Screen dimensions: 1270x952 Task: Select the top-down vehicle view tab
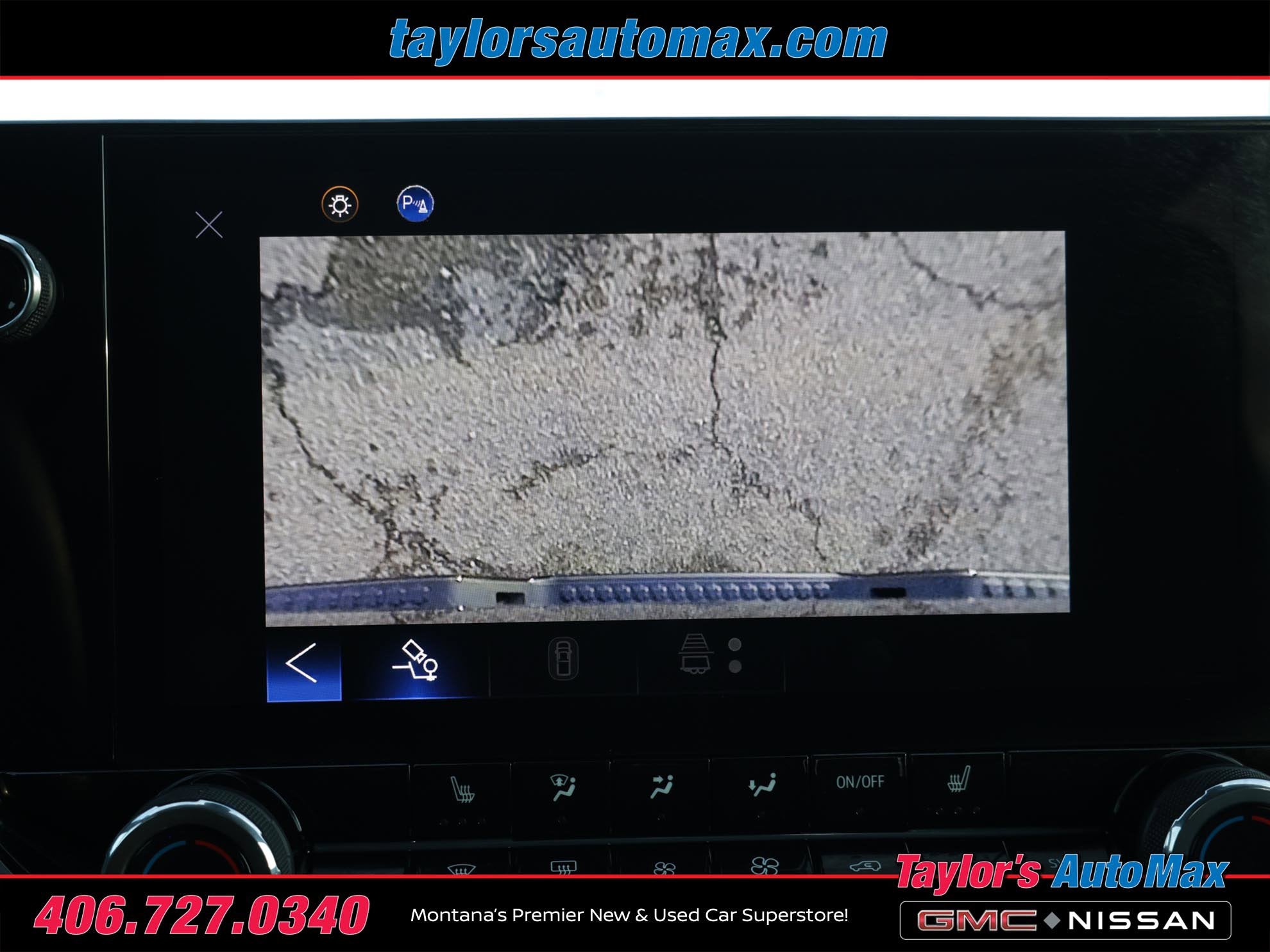tap(563, 659)
